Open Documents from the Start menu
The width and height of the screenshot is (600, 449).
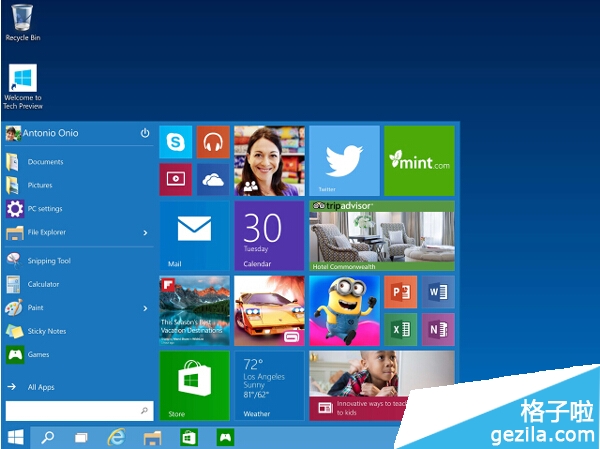coord(79,162)
